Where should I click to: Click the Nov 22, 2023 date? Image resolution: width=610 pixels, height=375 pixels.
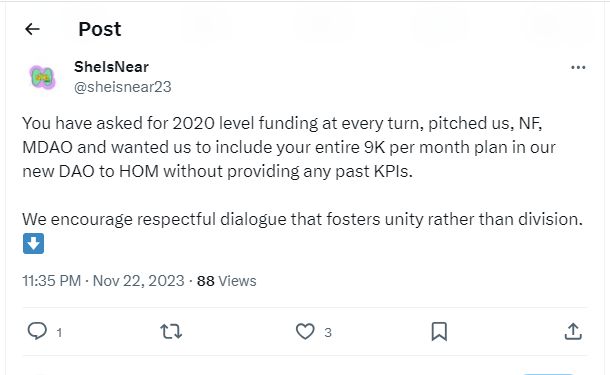[138, 281]
